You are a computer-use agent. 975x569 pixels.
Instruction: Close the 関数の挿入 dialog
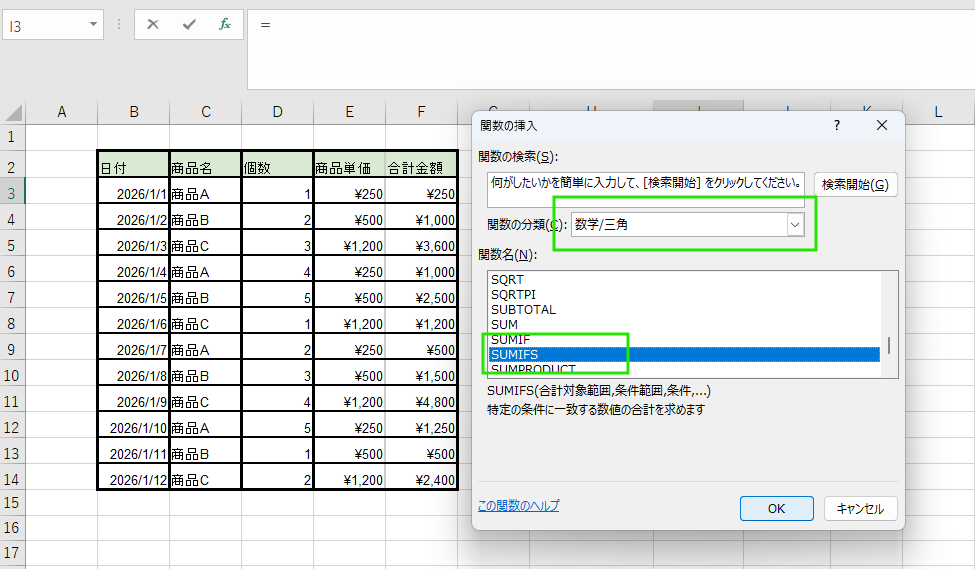[x=881, y=125]
